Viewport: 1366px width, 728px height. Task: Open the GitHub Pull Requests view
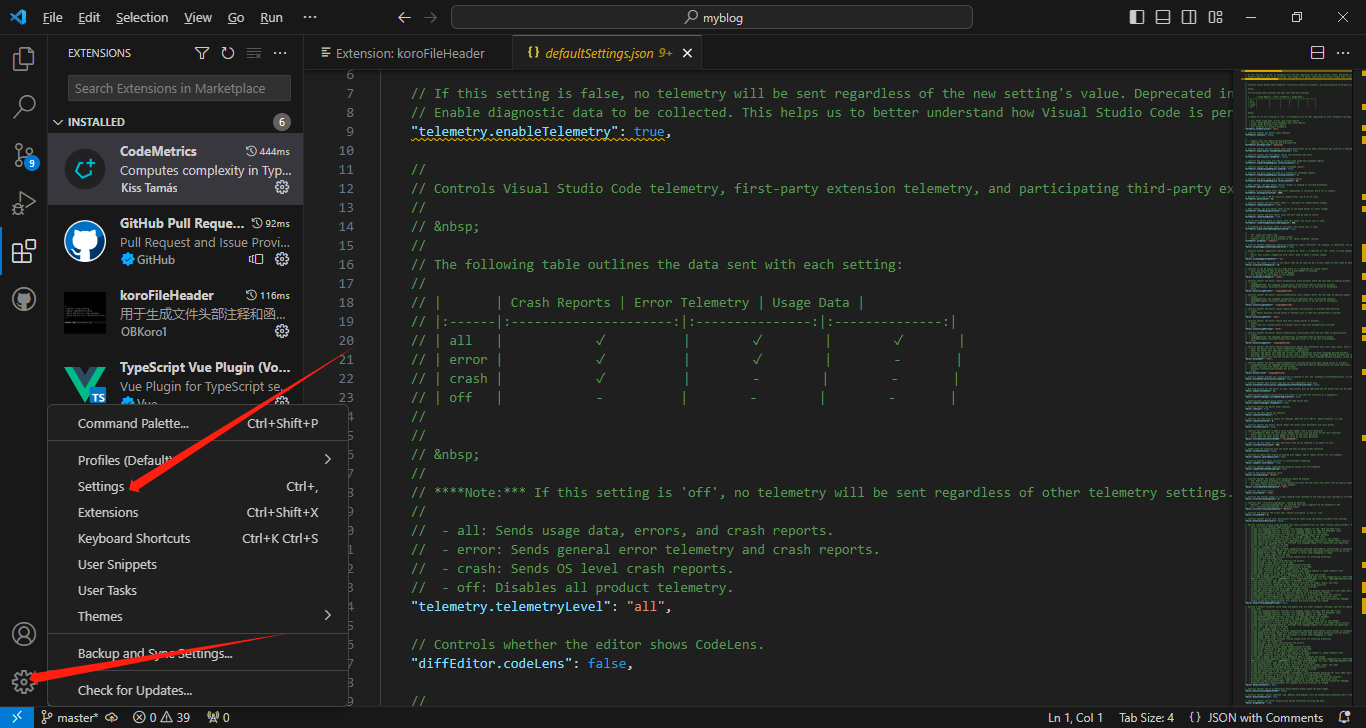click(x=23, y=299)
